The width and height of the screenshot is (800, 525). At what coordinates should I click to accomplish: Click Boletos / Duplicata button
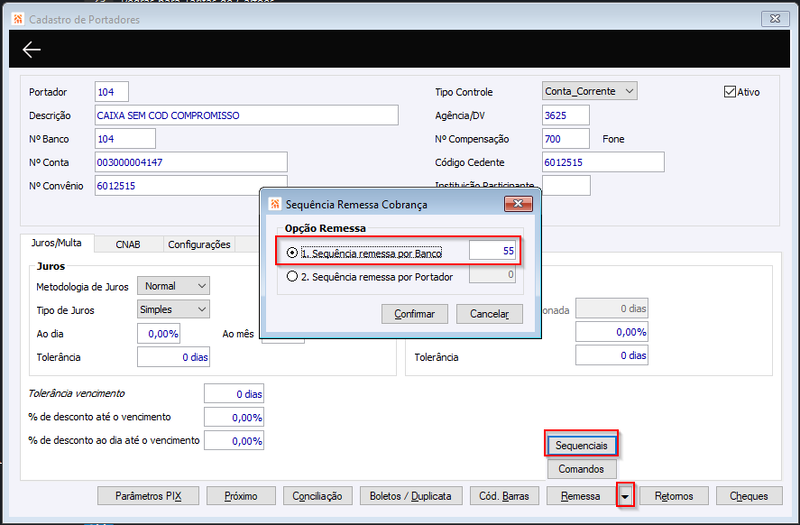click(x=411, y=496)
